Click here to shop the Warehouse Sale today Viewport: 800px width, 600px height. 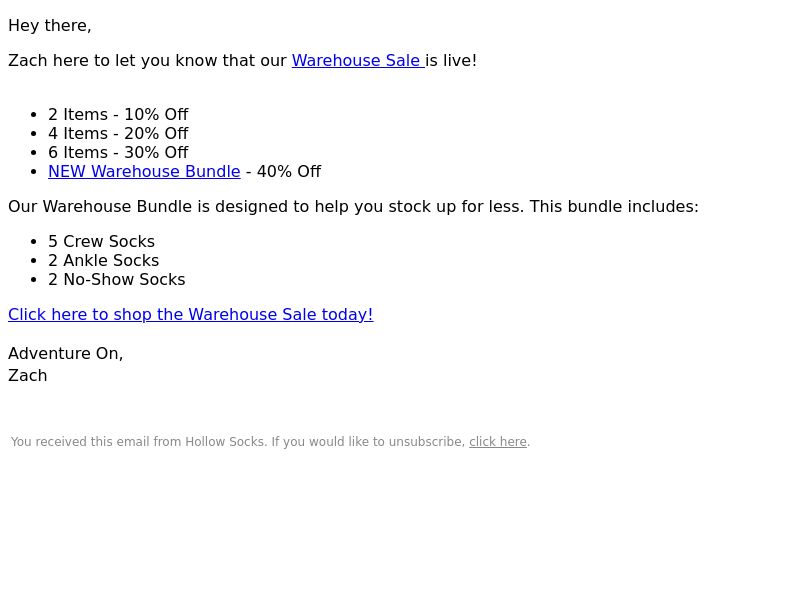[190, 314]
